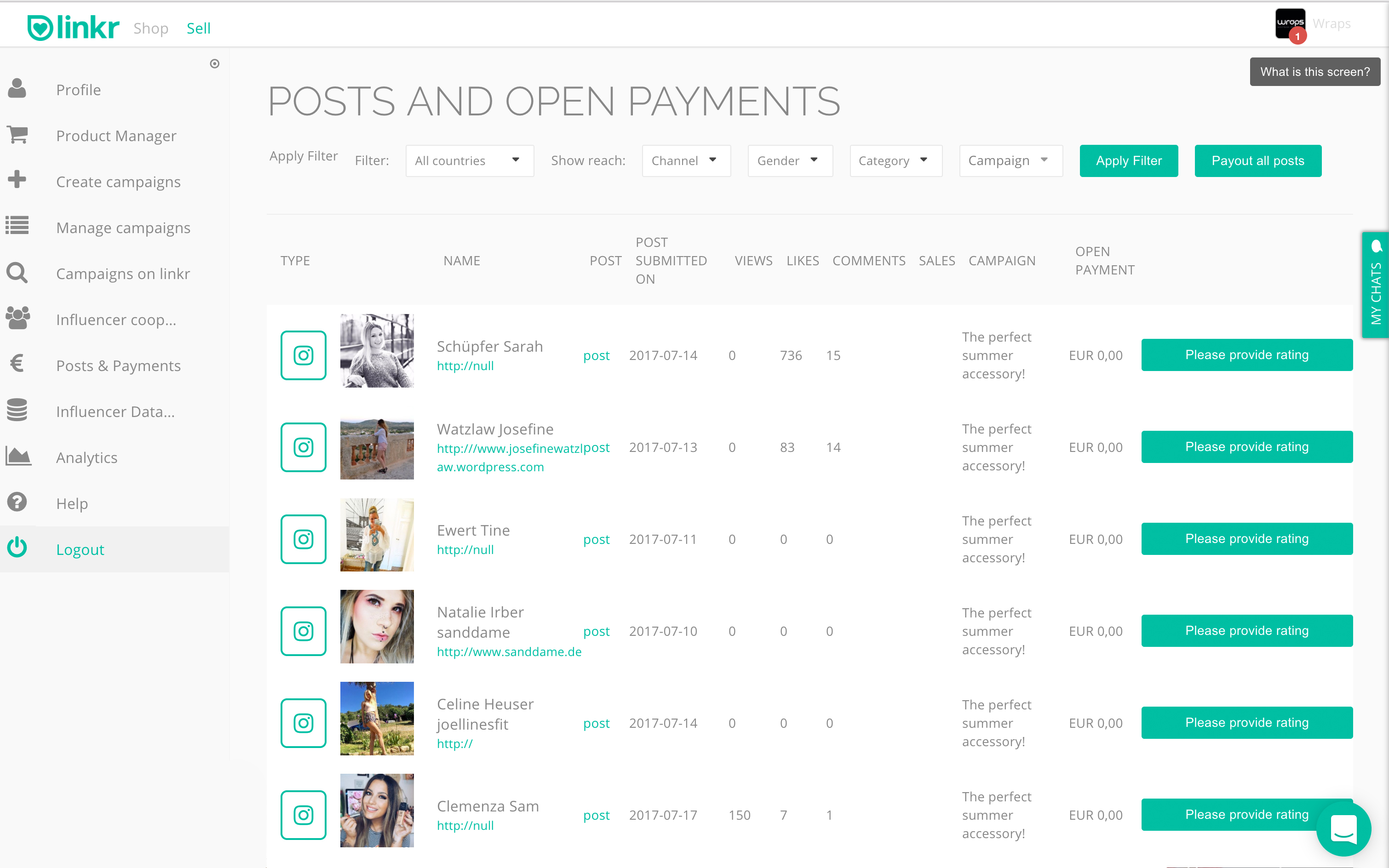Select the Product Manager cart icon
Viewport: 1389px width, 868px height.
(x=17, y=135)
